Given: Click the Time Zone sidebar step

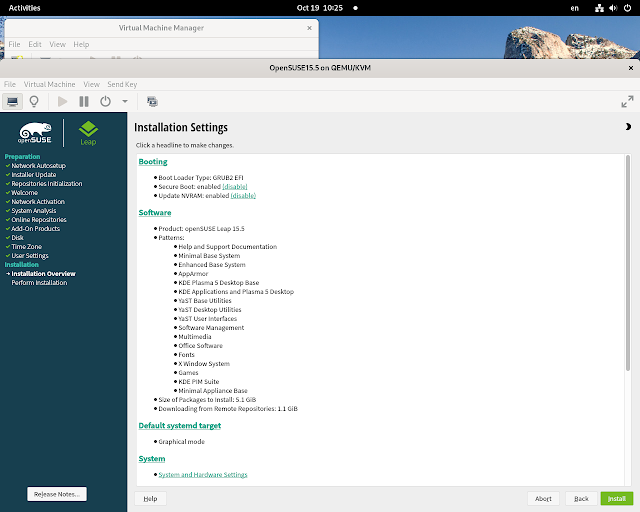Looking at the screenshot, I should pyautogui.click(x=27, y=247).
